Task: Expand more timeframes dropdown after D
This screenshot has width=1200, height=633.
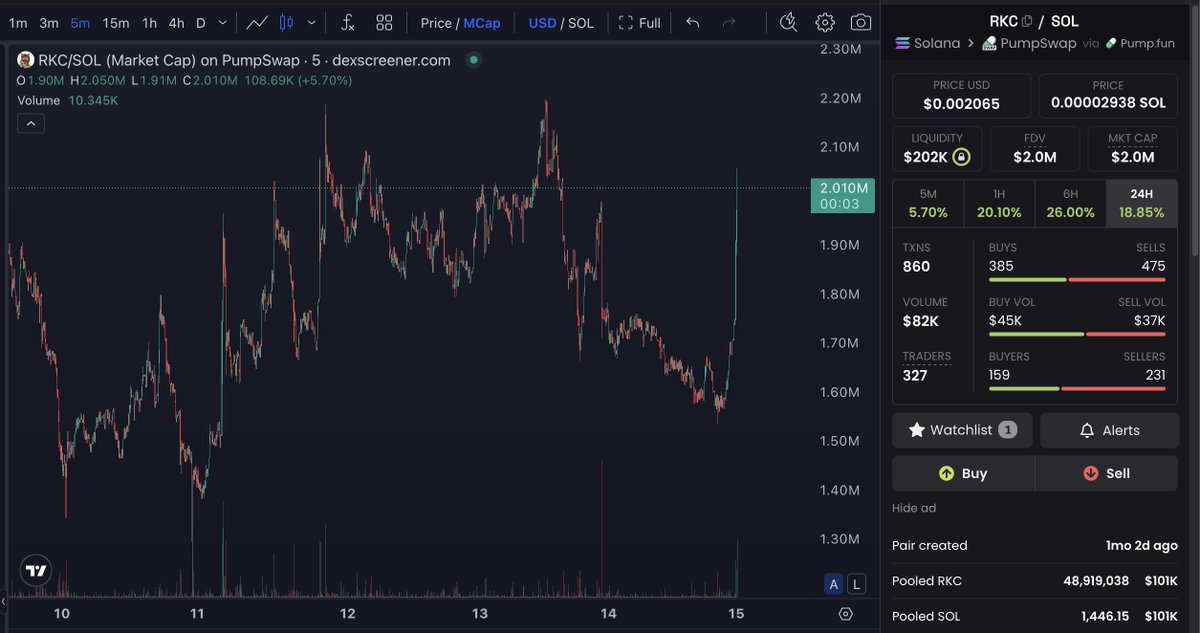Action: (222, 22)
